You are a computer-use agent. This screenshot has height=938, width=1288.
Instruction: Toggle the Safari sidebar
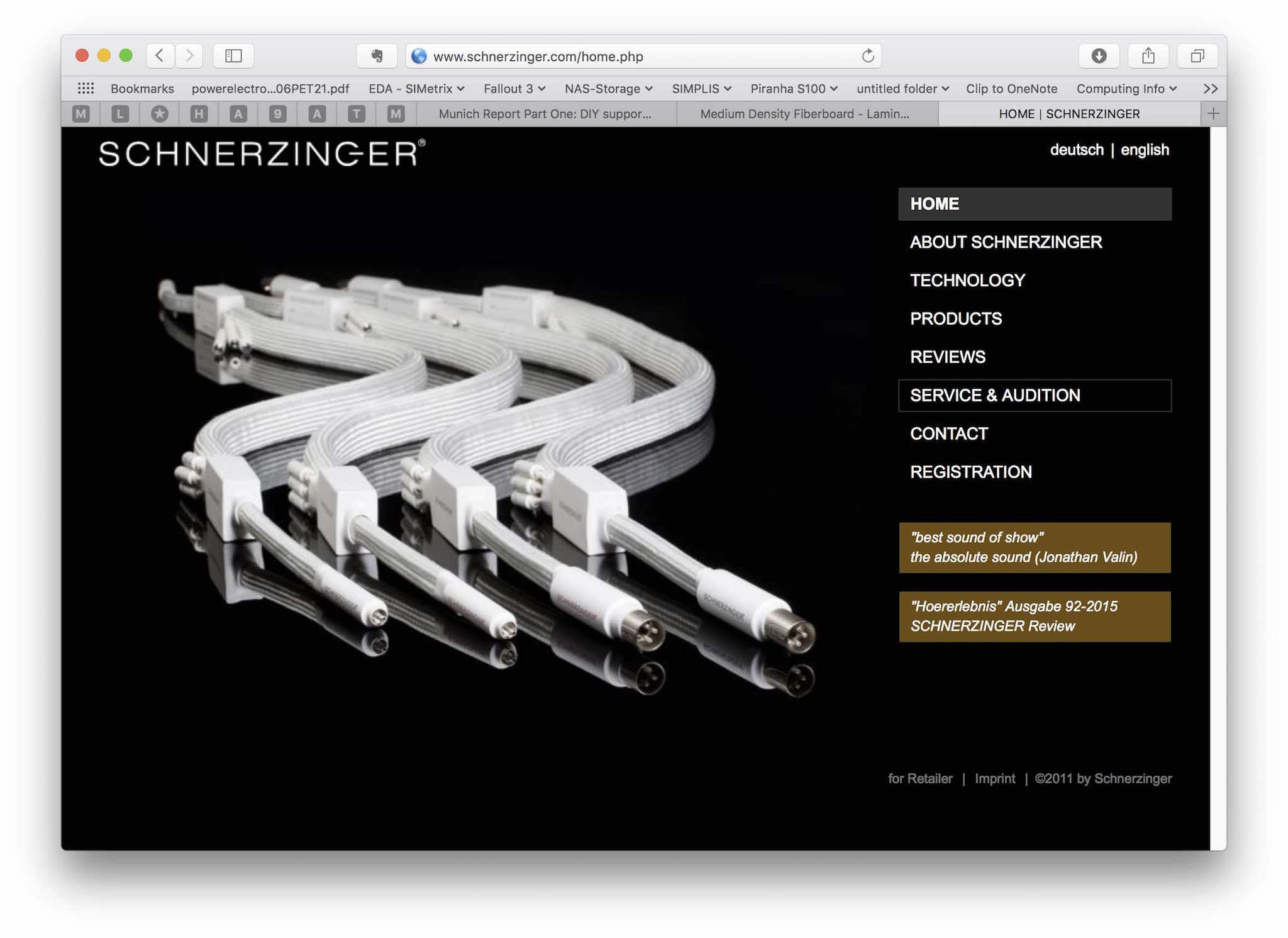[233, 55]
